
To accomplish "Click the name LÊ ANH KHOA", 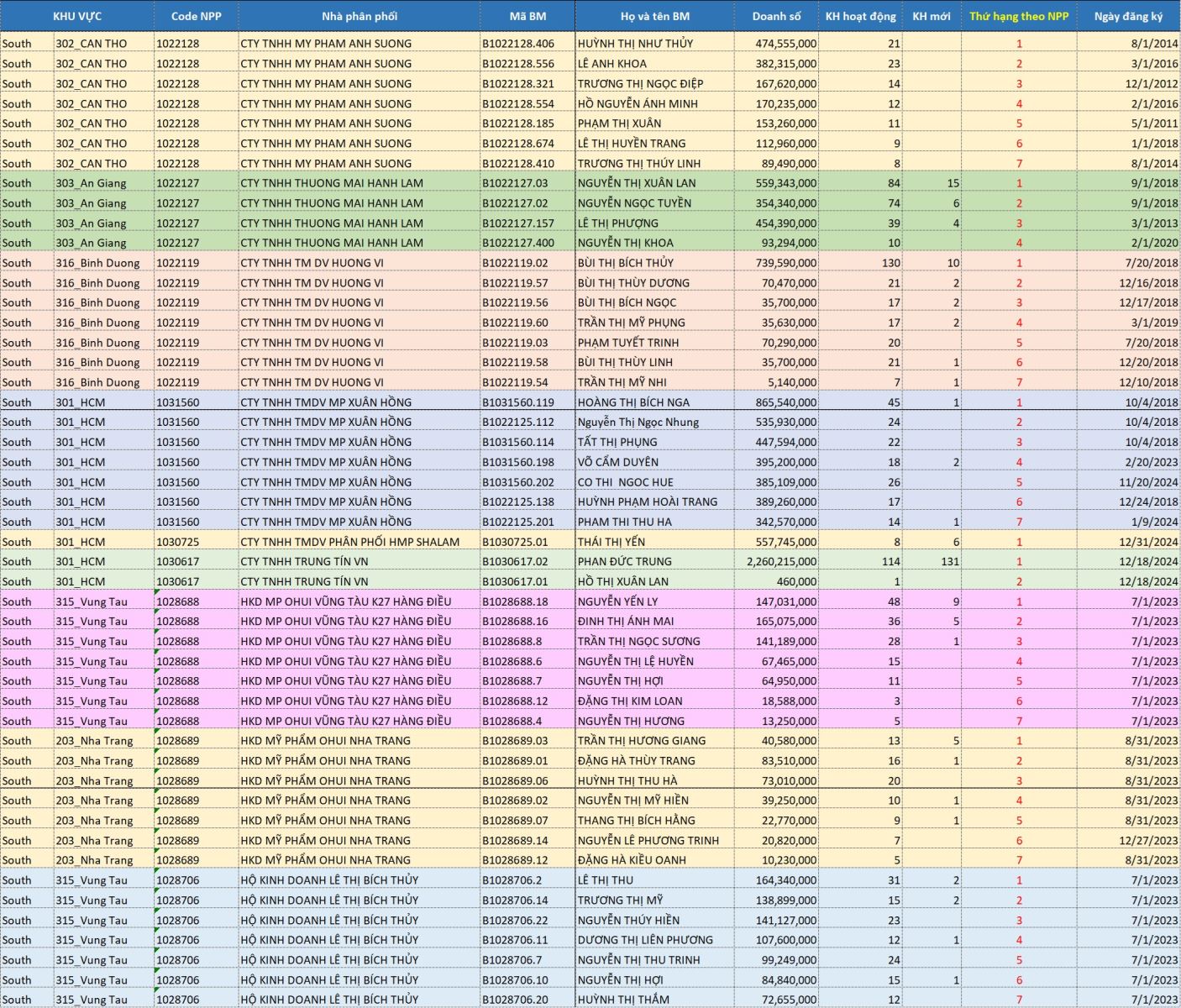I will tap(612, 64).
